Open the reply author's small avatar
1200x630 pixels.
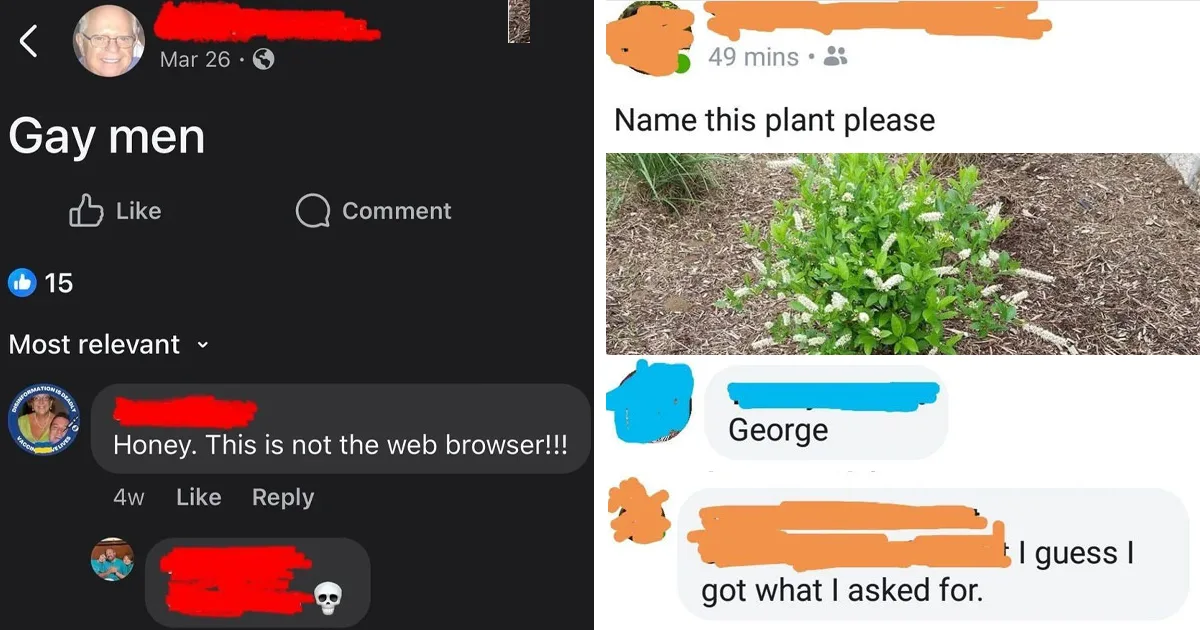tap(112, 559)
